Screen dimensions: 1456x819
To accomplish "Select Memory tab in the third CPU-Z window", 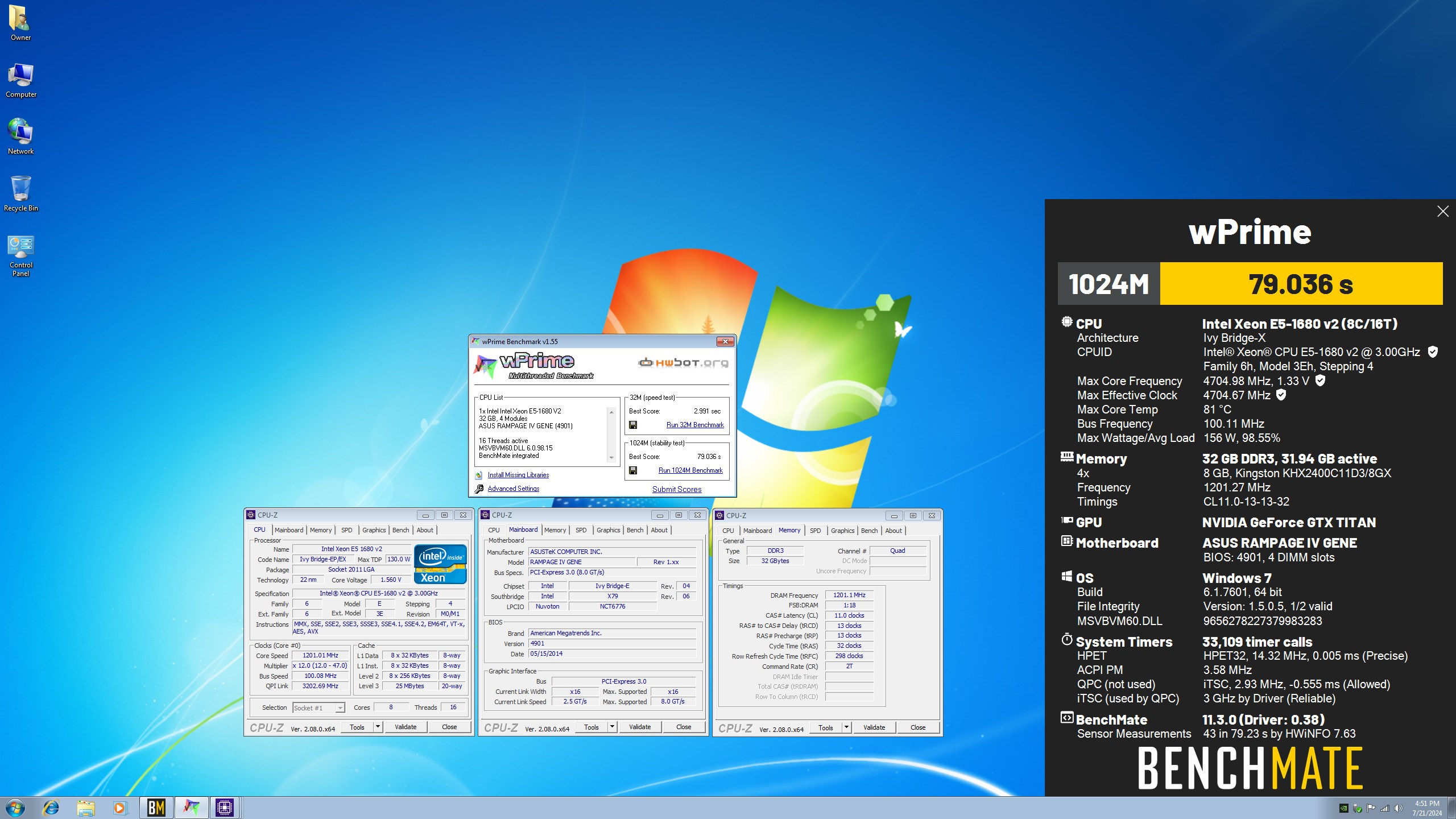I will point(789,530).
